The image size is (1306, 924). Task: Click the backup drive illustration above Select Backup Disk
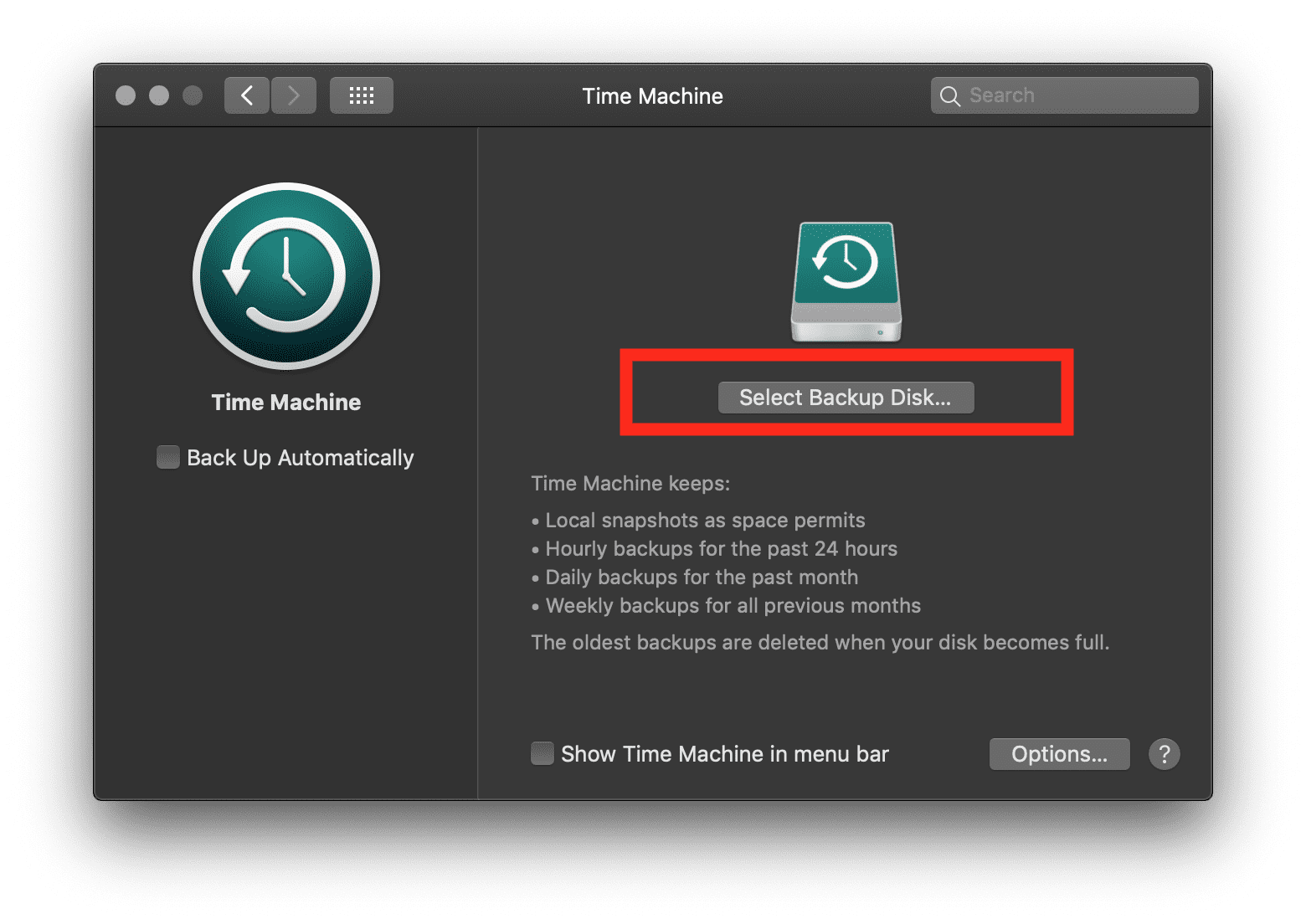click(846, 280)
